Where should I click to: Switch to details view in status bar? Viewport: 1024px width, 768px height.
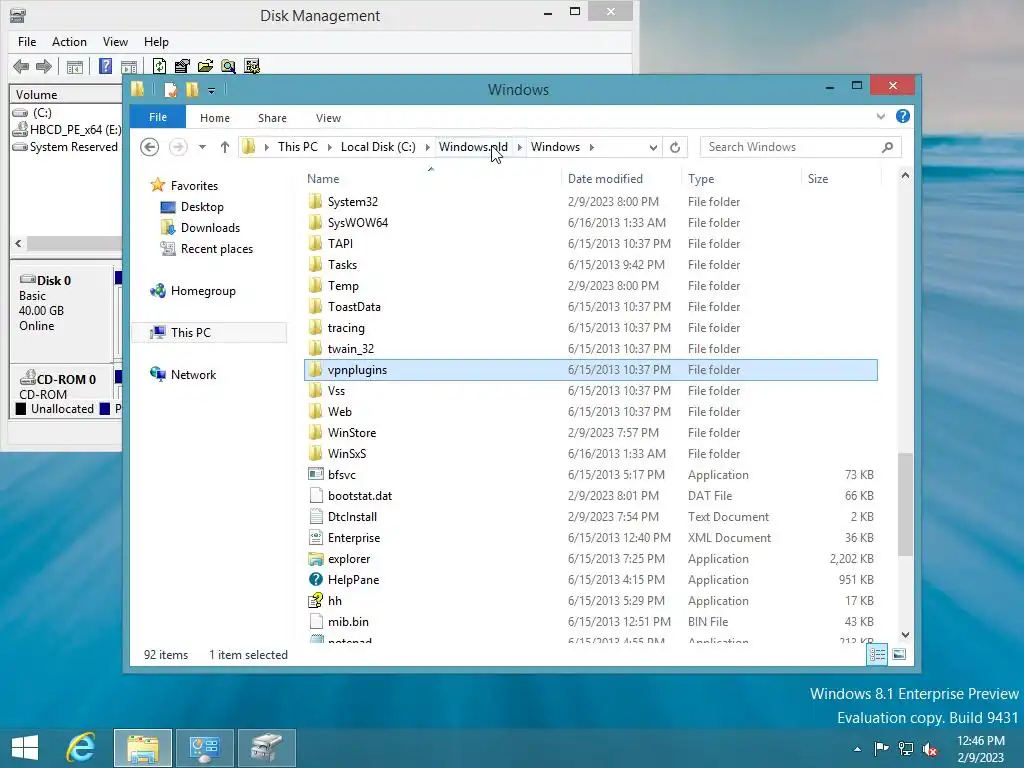pos(877,654)
